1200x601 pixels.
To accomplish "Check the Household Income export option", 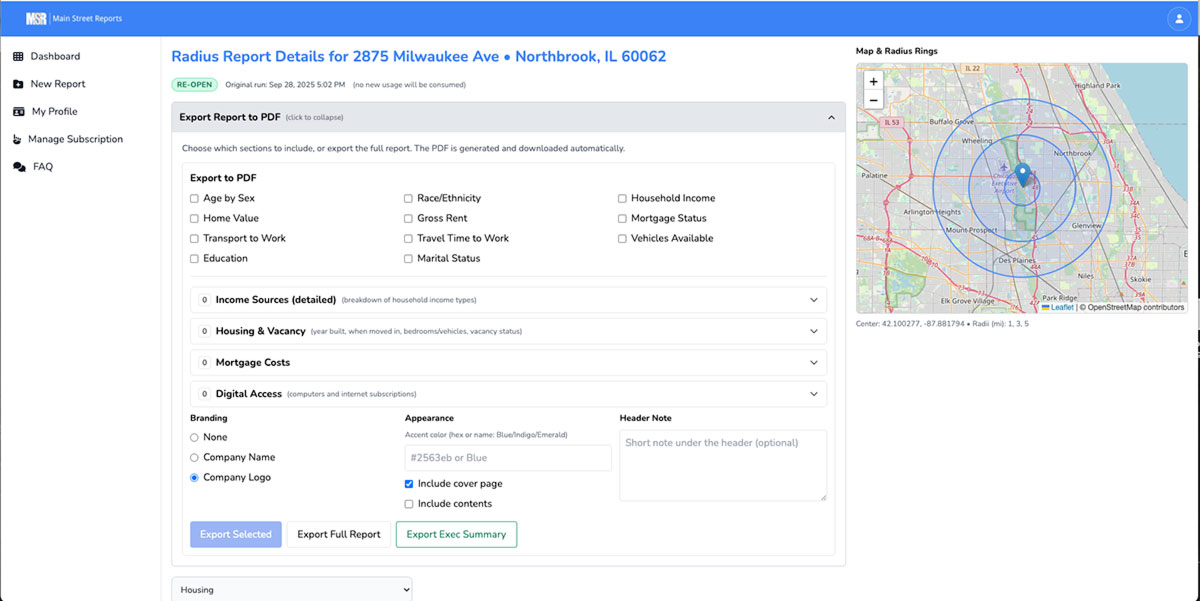I will [x=621, y=198].
